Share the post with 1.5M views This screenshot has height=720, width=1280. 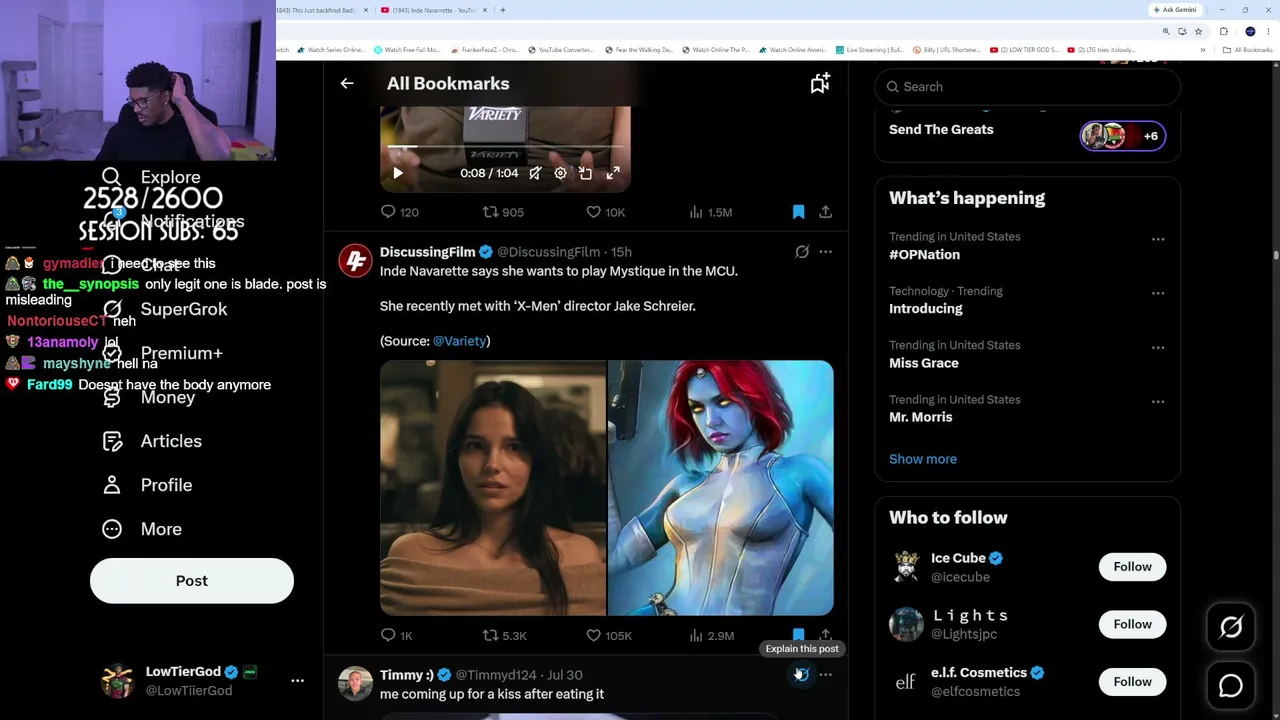pos(825,212)
